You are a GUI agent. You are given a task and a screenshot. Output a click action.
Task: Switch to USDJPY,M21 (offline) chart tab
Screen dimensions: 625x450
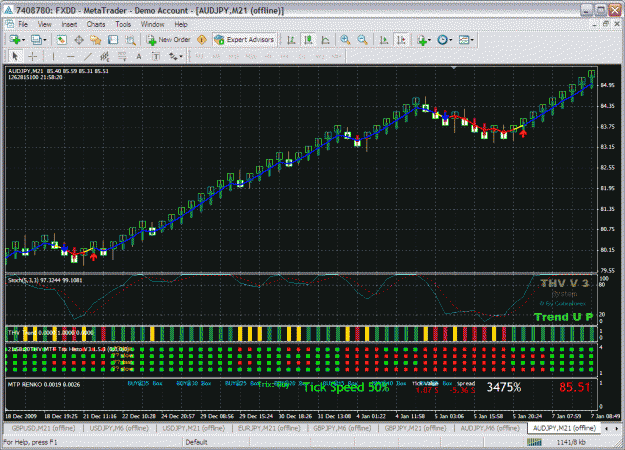pyautogui.click(x=193, y=428)
